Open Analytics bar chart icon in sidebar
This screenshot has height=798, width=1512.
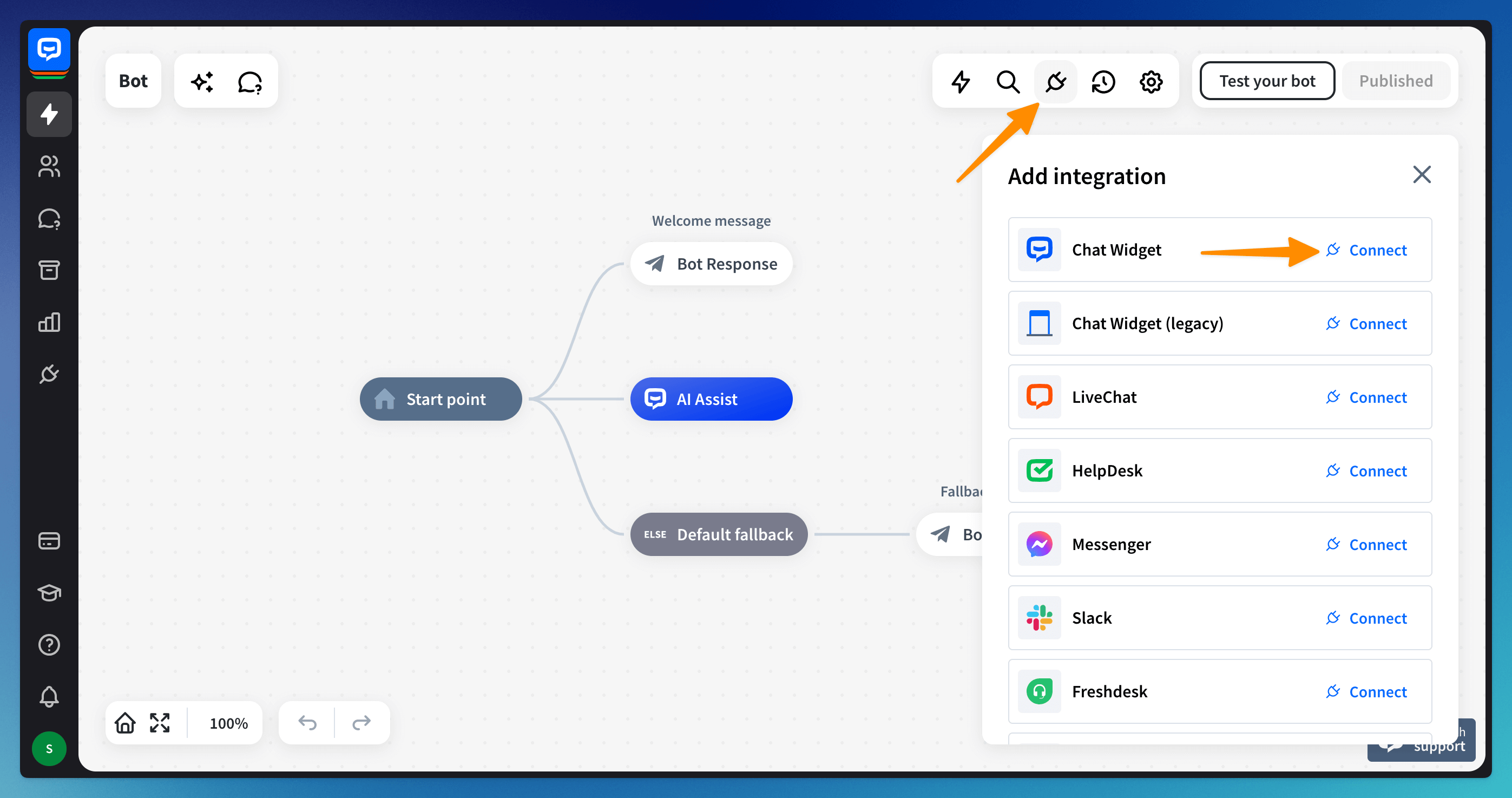(x=49, y=322)
